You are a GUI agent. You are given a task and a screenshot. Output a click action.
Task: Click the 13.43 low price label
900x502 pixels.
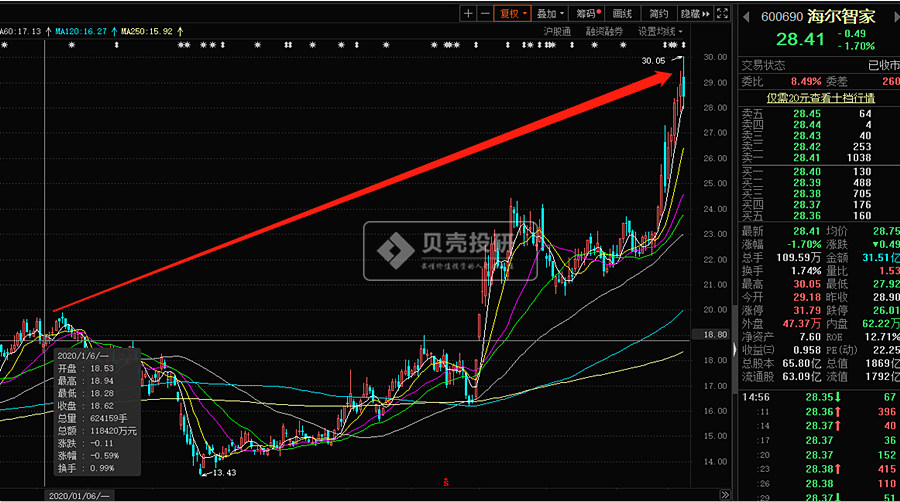[x=224, y=473]
